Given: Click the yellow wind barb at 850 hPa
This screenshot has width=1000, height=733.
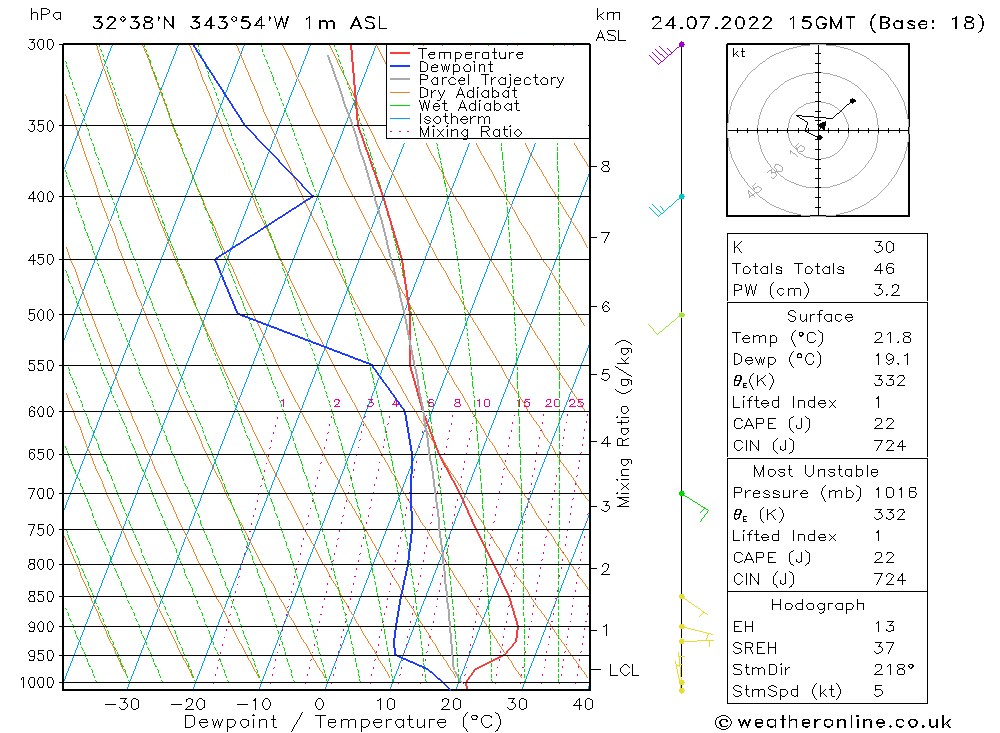Looking at the screenshot, I should point(694,606).
